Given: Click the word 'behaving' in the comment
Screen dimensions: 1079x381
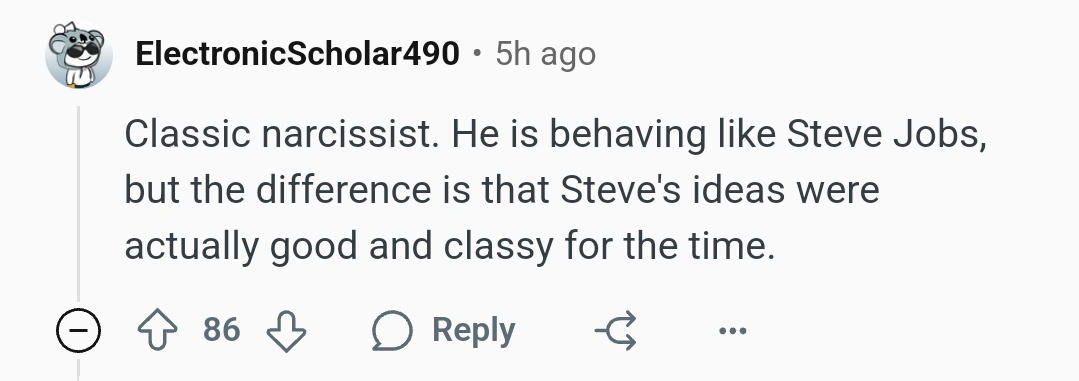Looking at the screenshot, I should [x=627, y=133].
